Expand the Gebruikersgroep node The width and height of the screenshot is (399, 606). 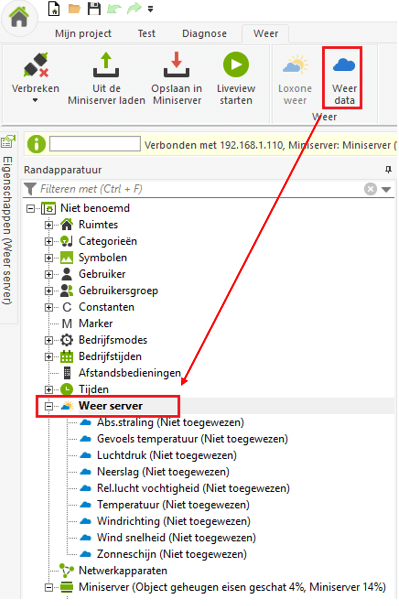point(49,291)
